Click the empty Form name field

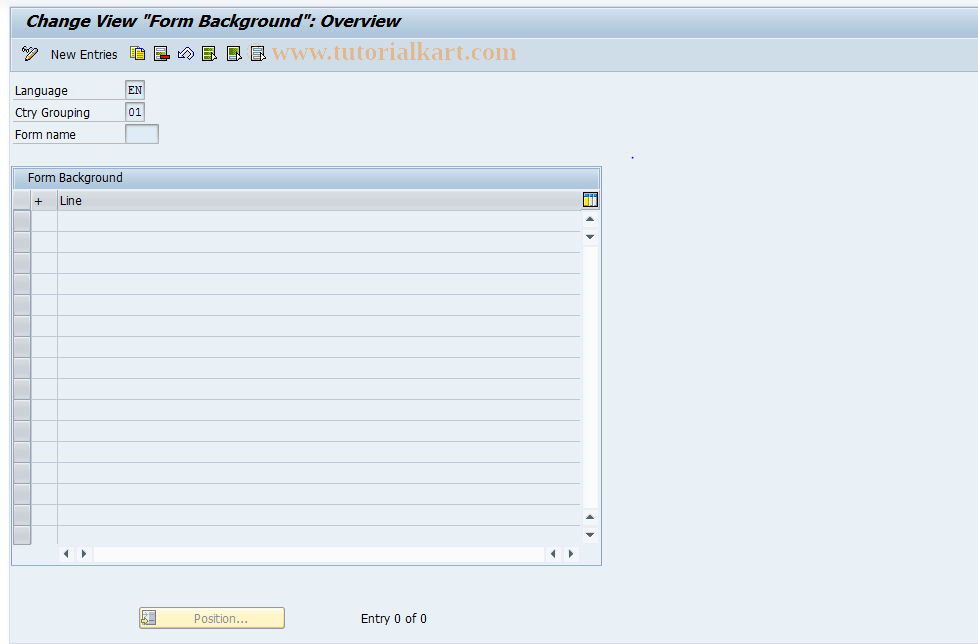click(x=142, y=134)
